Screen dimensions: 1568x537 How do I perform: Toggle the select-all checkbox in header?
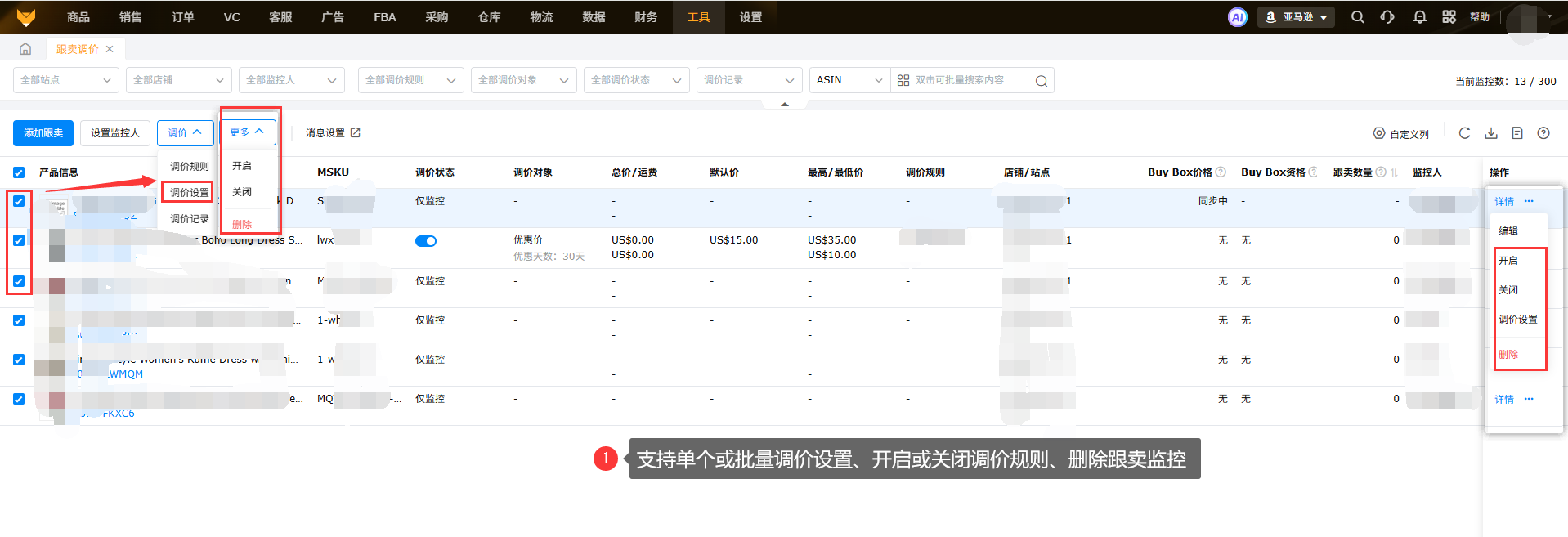[19, 172]
